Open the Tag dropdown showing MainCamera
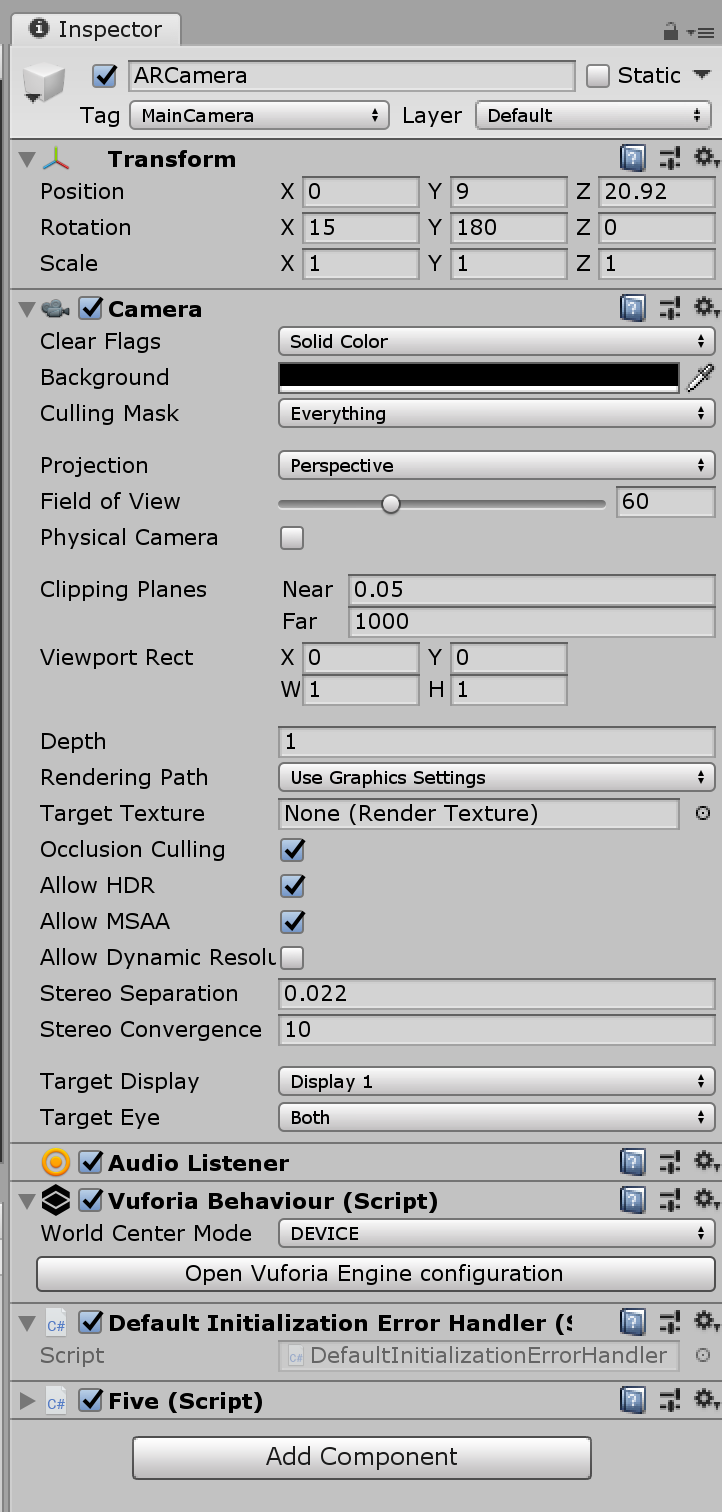 (x=258, y=114)
